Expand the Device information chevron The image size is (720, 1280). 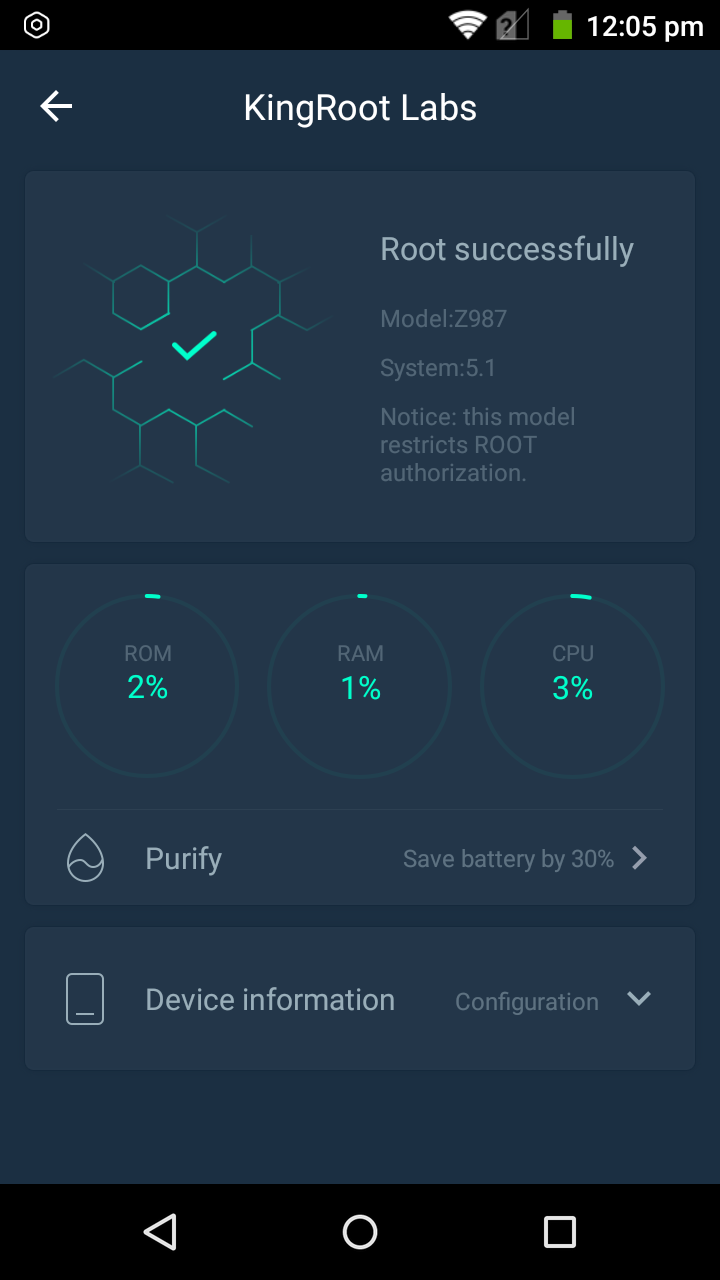coord(638,999)
